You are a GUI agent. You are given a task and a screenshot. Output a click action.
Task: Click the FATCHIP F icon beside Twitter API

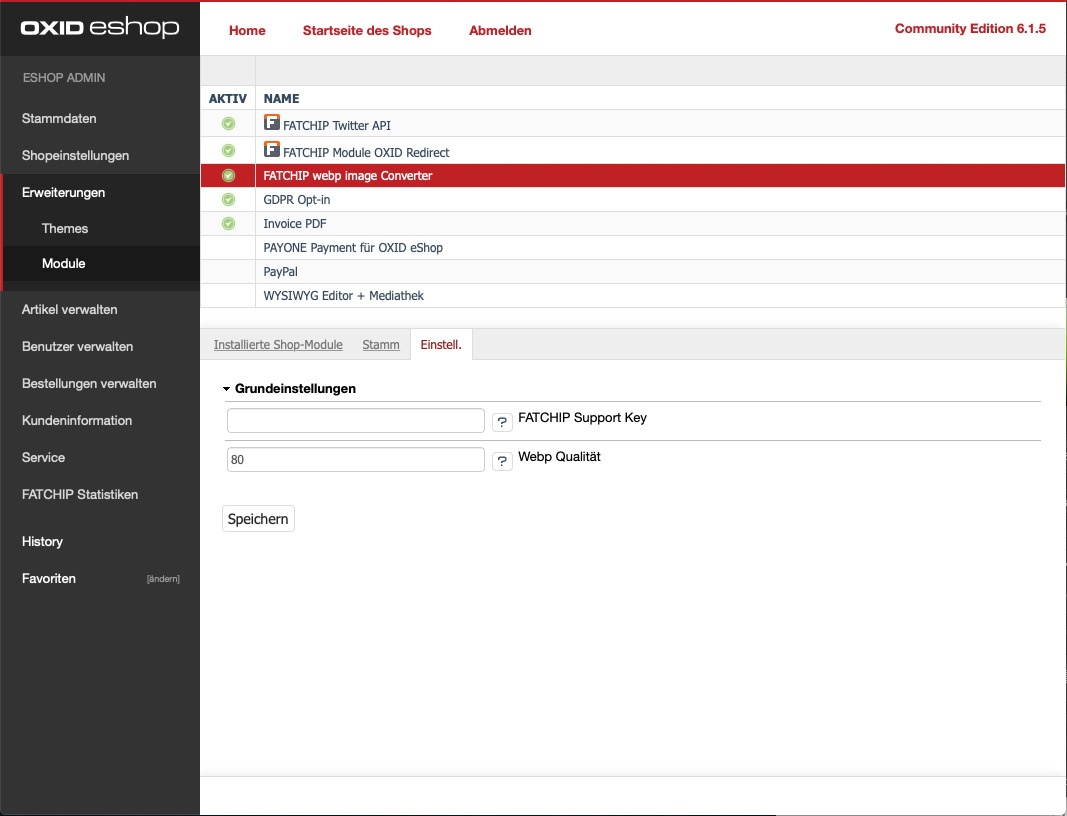pyautogui.click(x=271, y=122)
